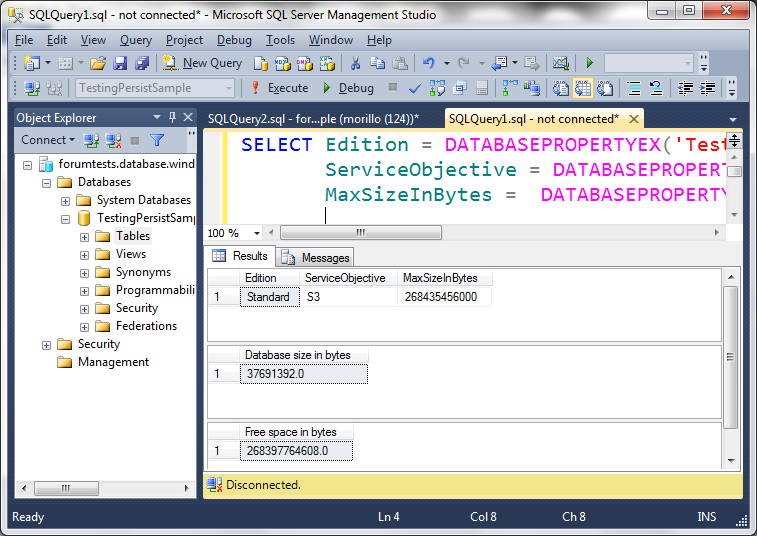Image resolution: width=757 pixels, height=536 pixels.
Task: Switch to the SQLQuery2.sql tab
Action: pyautogui.click(x=313, y=119)
